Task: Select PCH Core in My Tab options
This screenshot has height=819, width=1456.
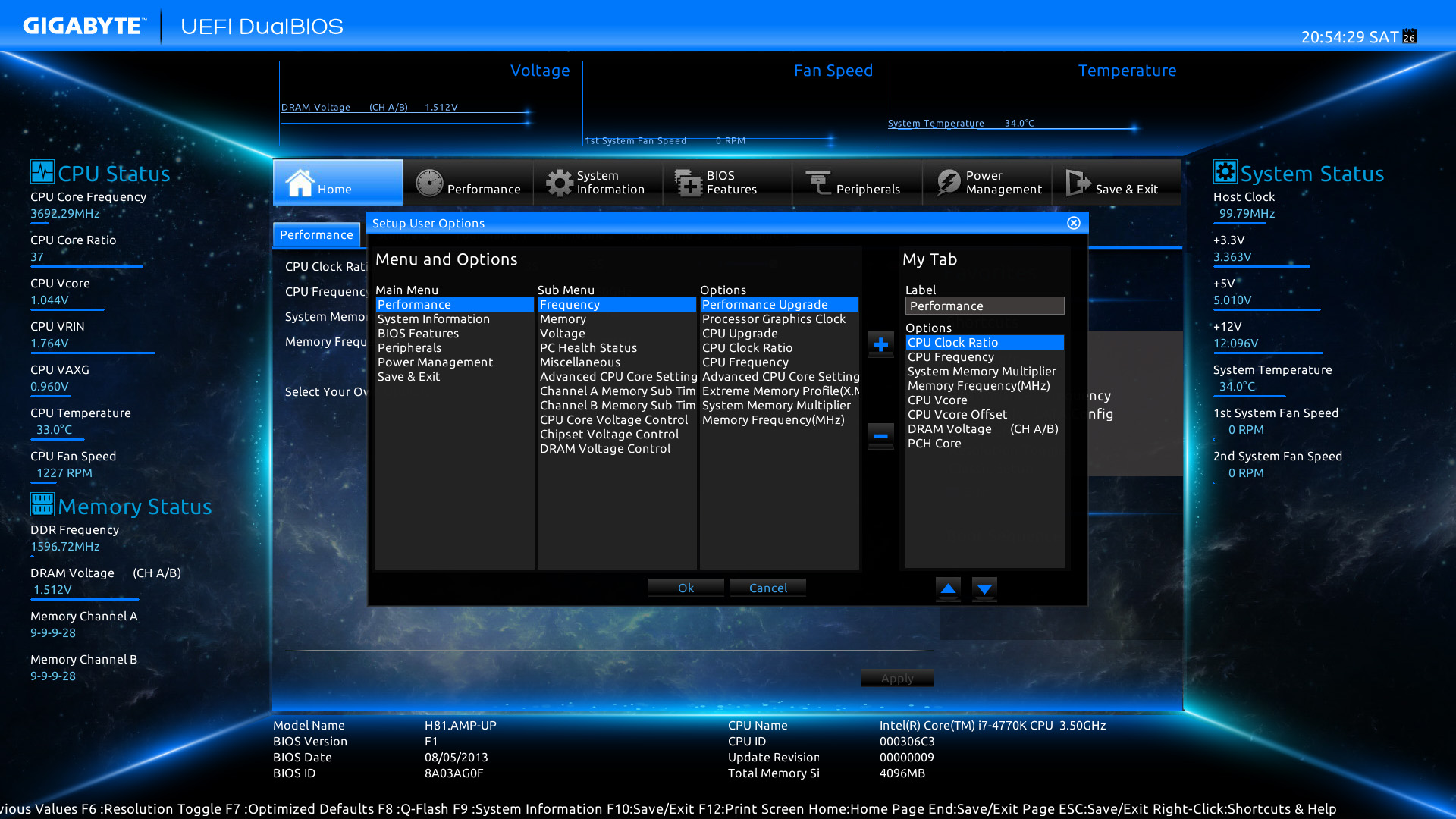Action: click(984, 444)
